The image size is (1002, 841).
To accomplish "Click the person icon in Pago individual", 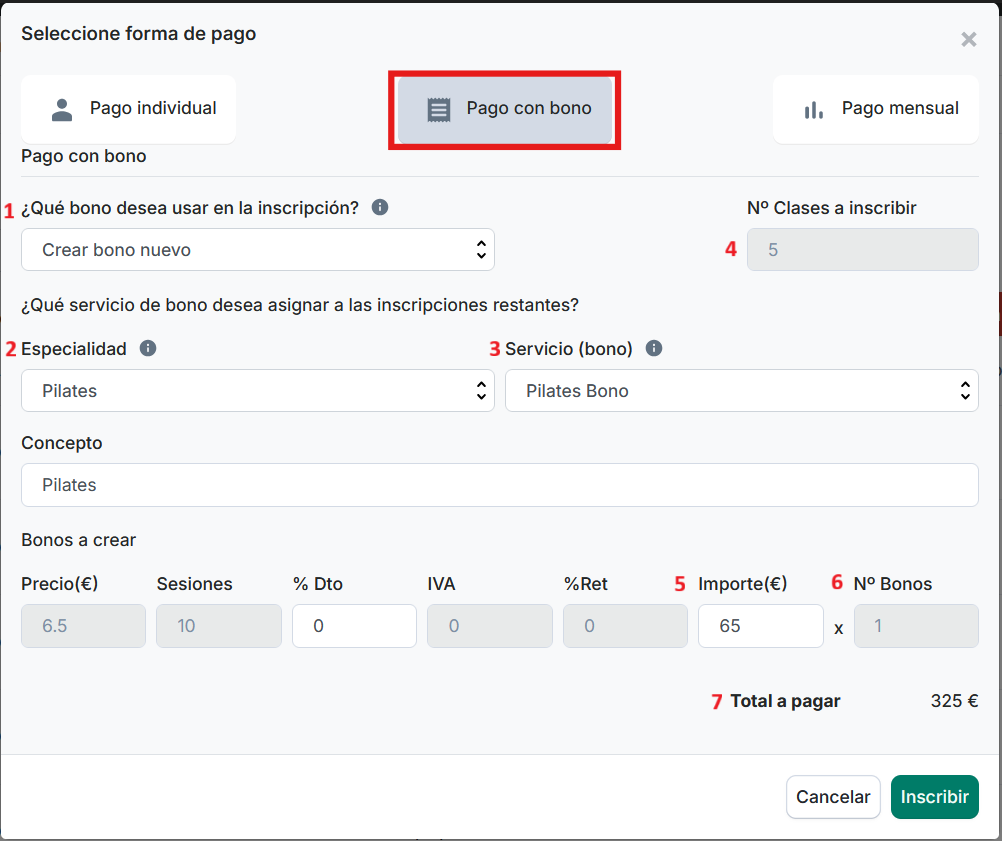I will tap(62, 110).
